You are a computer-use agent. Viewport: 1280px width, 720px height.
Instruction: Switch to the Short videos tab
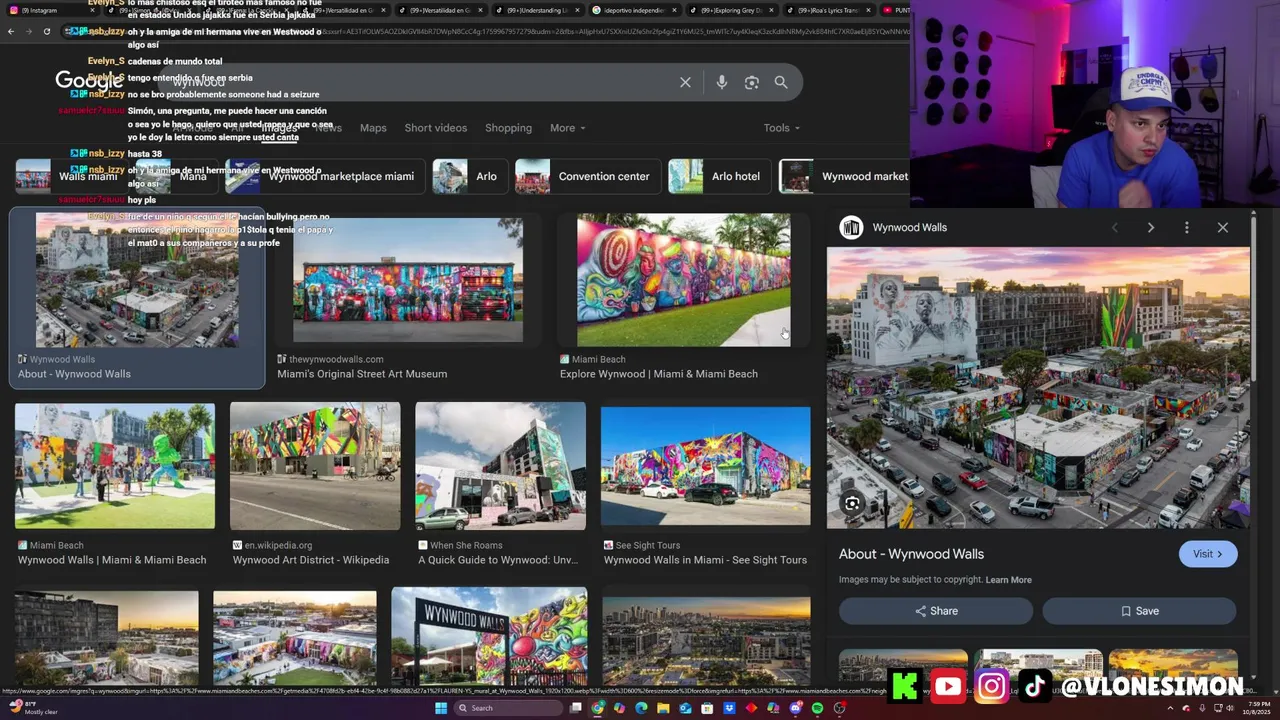click(x=436, y=128)
